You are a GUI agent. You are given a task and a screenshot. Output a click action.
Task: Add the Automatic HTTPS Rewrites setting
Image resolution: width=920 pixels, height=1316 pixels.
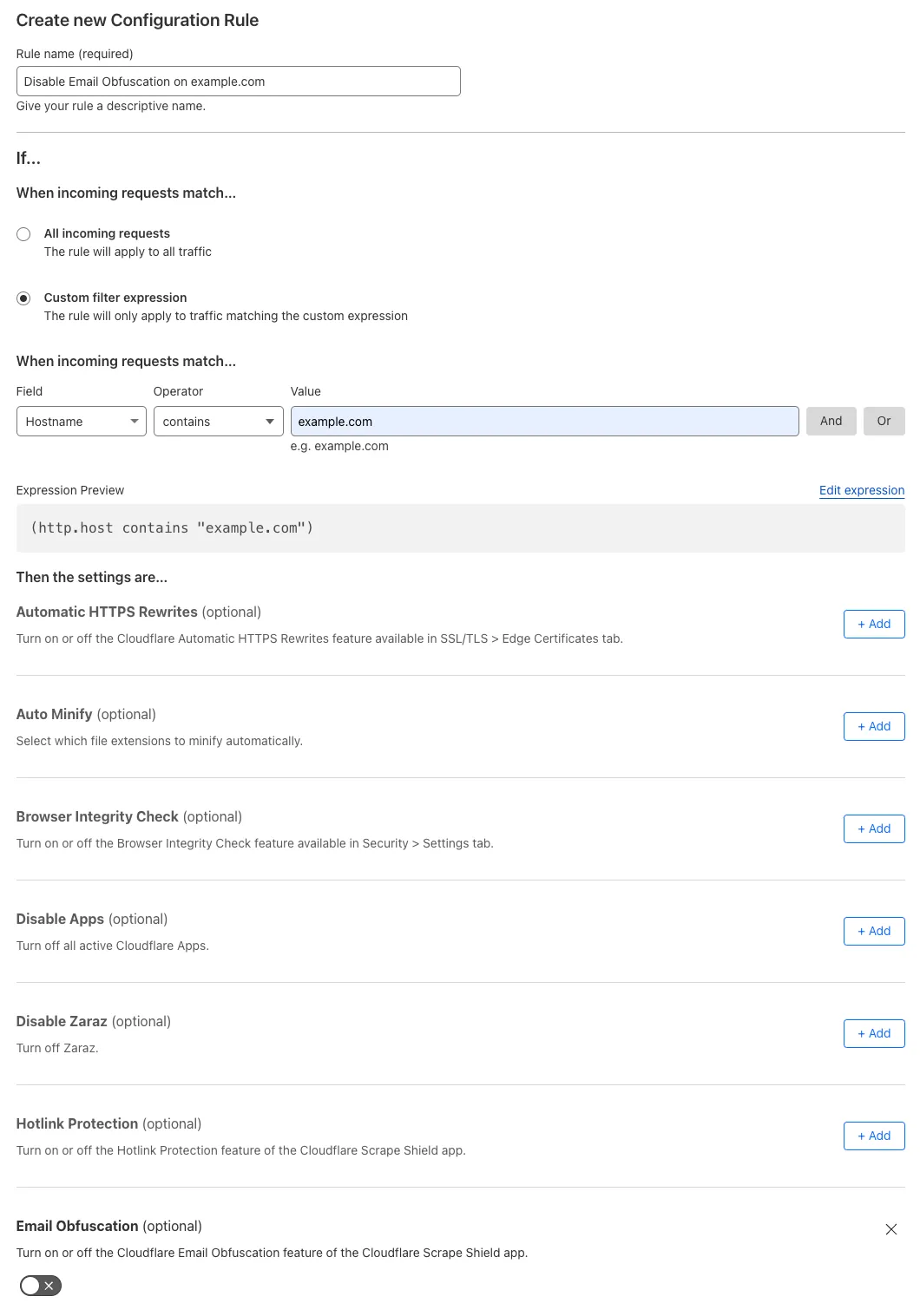873,624
